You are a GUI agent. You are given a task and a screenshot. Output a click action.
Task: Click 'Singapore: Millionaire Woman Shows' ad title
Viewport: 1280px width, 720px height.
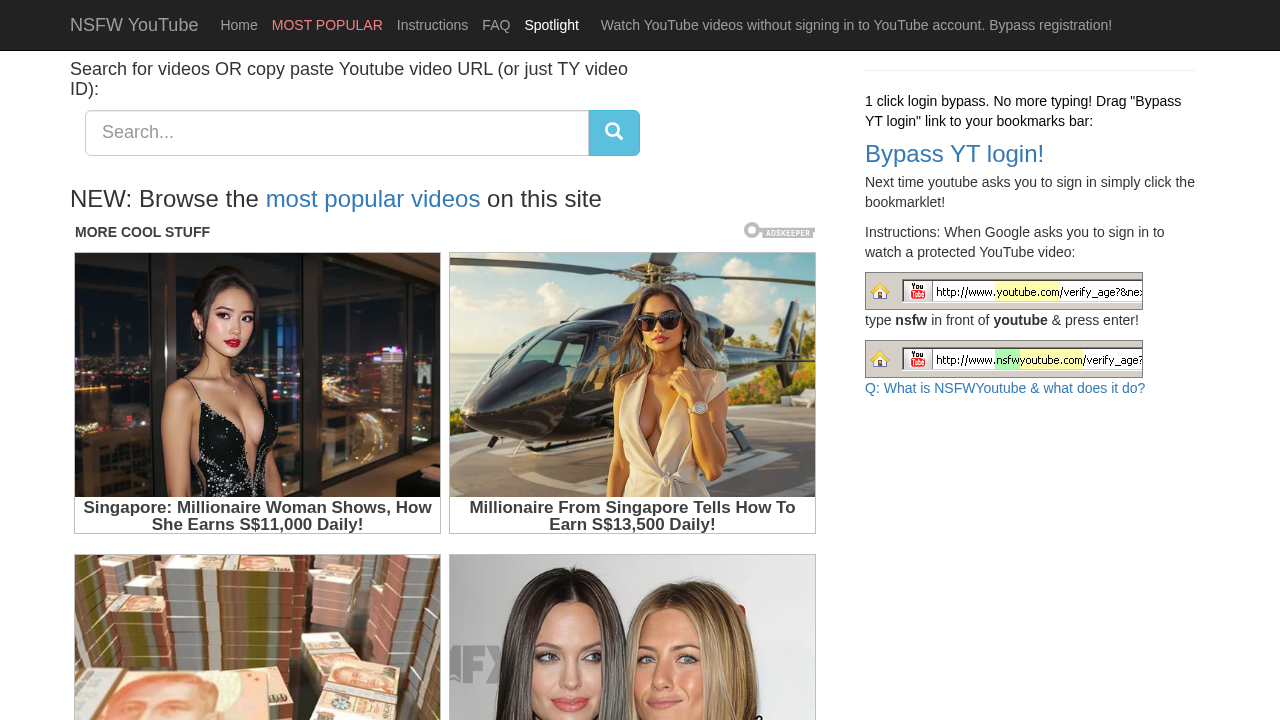pyautogui.click(x=258, y=516)
